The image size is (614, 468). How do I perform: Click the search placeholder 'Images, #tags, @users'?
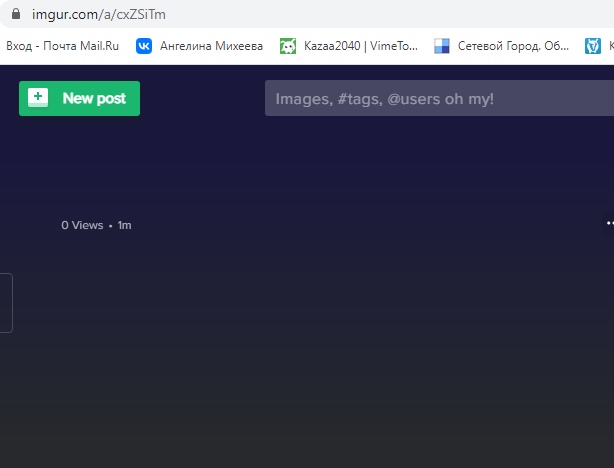click(384, 98)
